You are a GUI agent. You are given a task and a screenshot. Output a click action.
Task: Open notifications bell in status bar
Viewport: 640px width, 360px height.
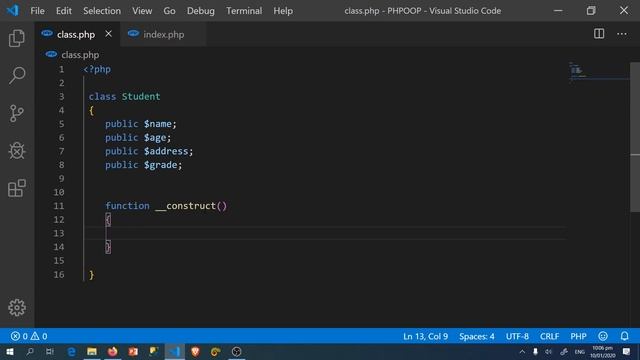click(624, 336)
